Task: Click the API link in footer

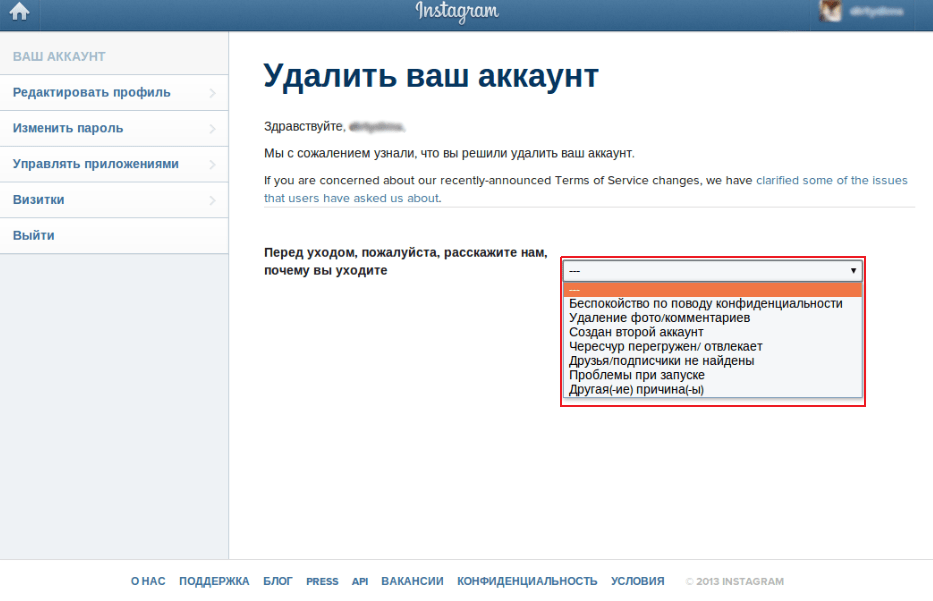Action: [359, 581]
